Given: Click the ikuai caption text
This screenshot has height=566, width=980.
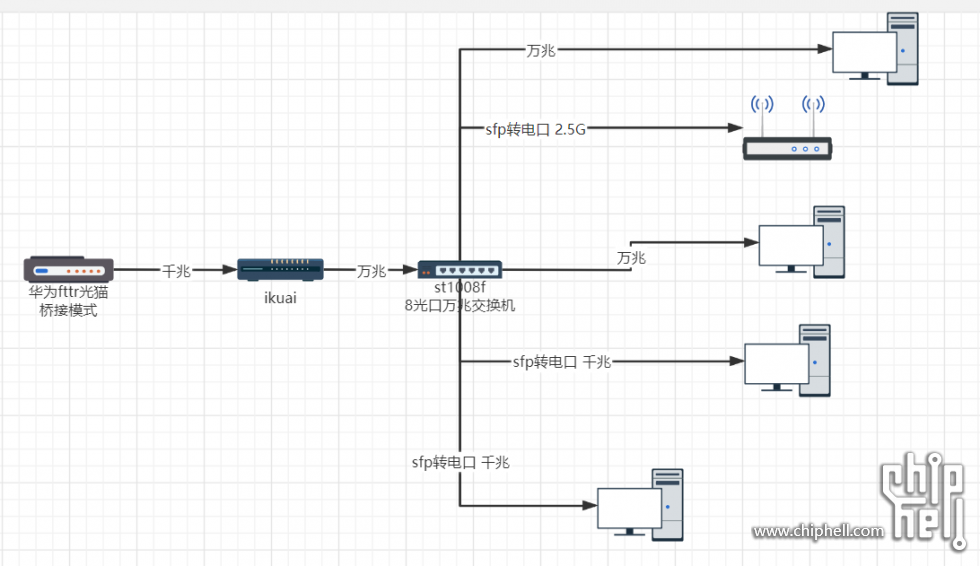Looking at the screenshot, I should pyautogui.click(x=280, y=297).
